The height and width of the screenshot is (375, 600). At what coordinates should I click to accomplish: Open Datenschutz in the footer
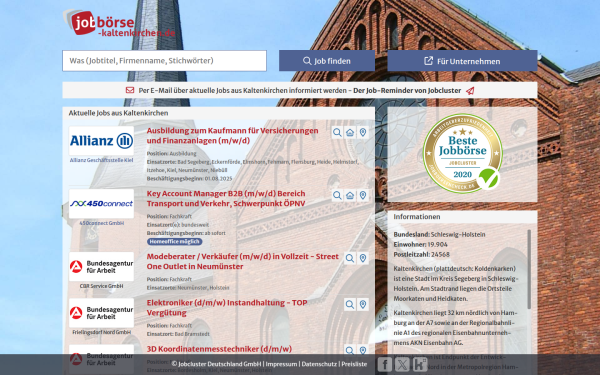pos(319,364)
